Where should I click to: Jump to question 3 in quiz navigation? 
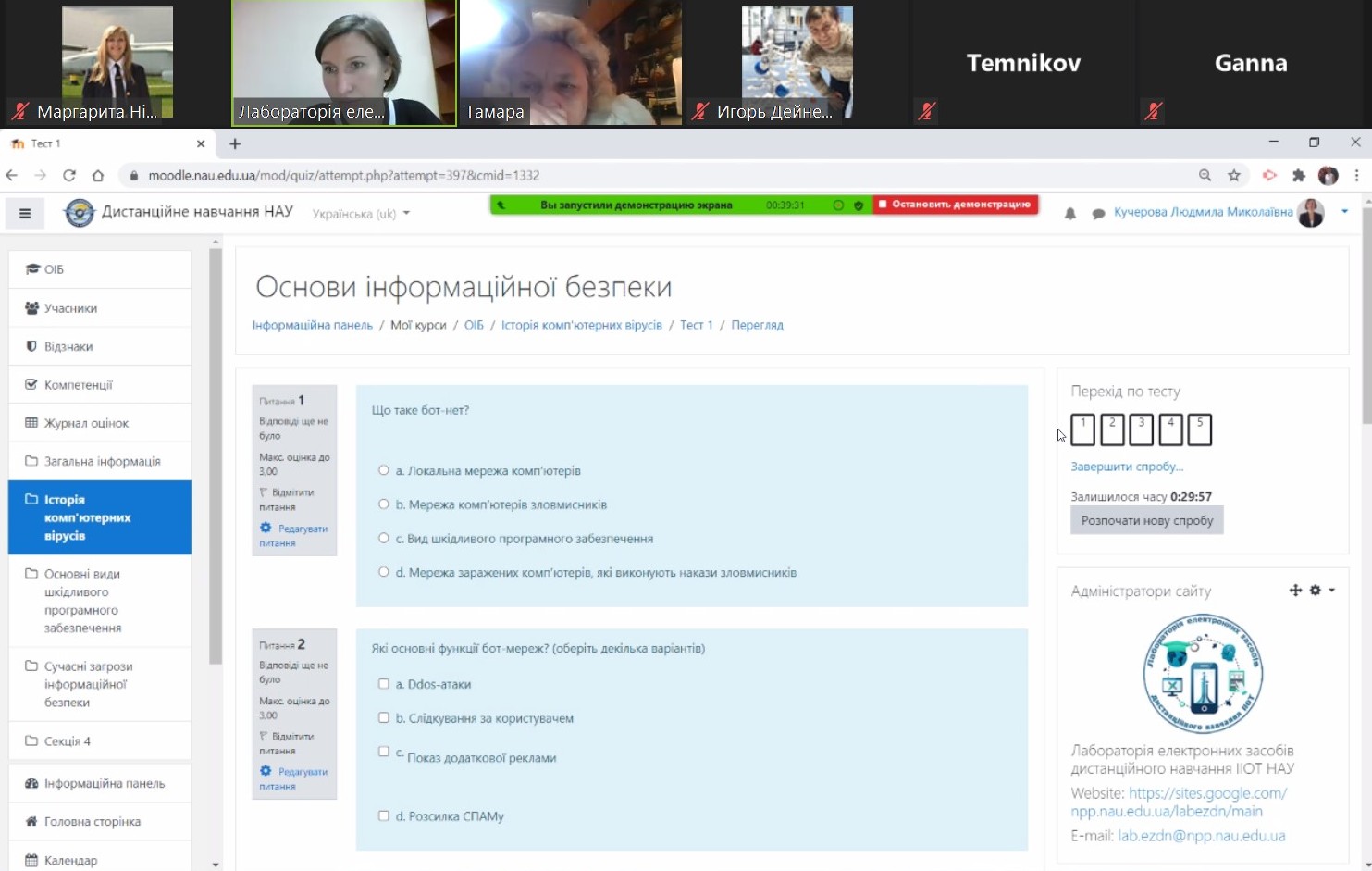pos(1142,429)
